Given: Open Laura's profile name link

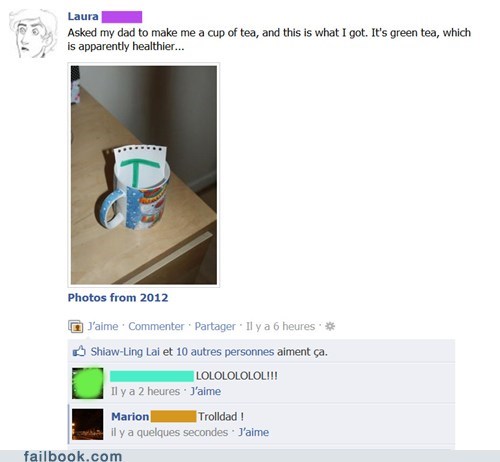Looking at the screenshot, I should coord(83,16).
